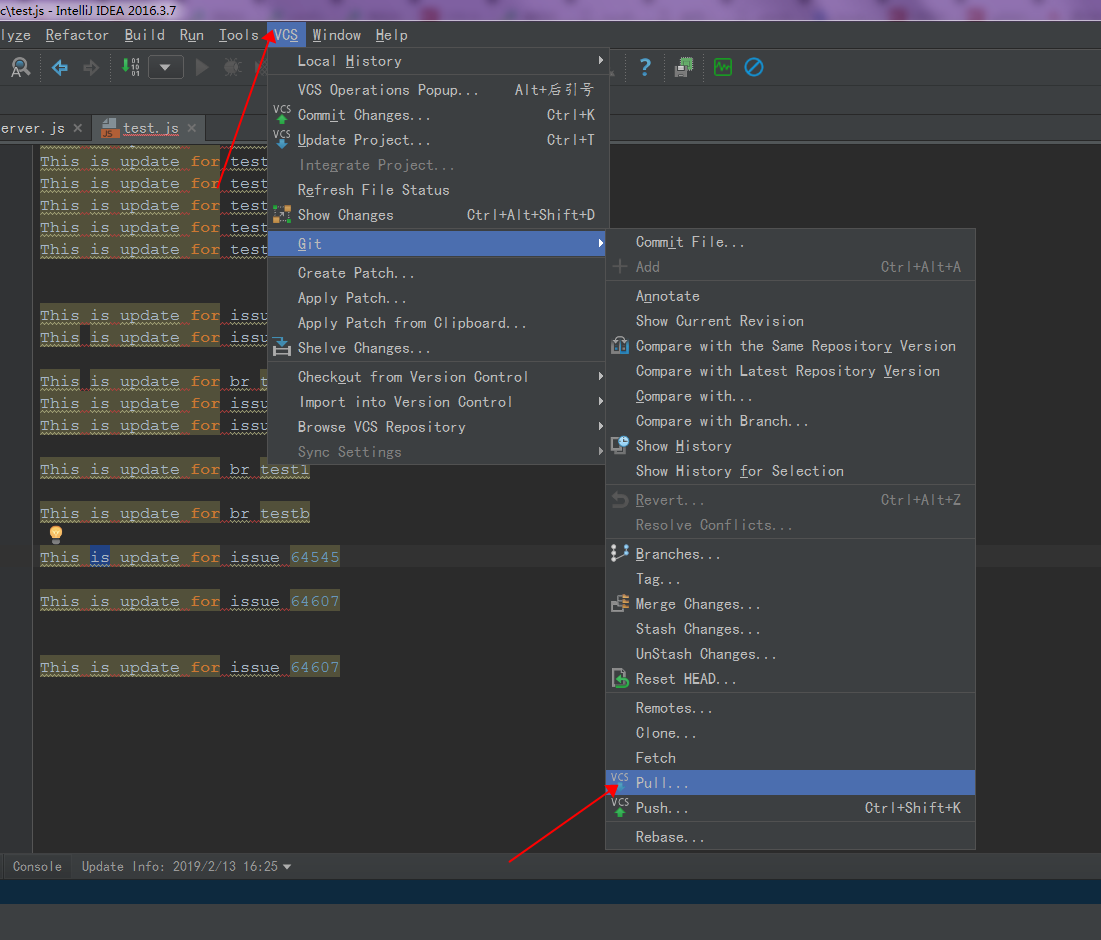Select Annotate in Git submenu
Image resolution: width=1101 pixels, height=940 pixels.
tap(791, 296)
